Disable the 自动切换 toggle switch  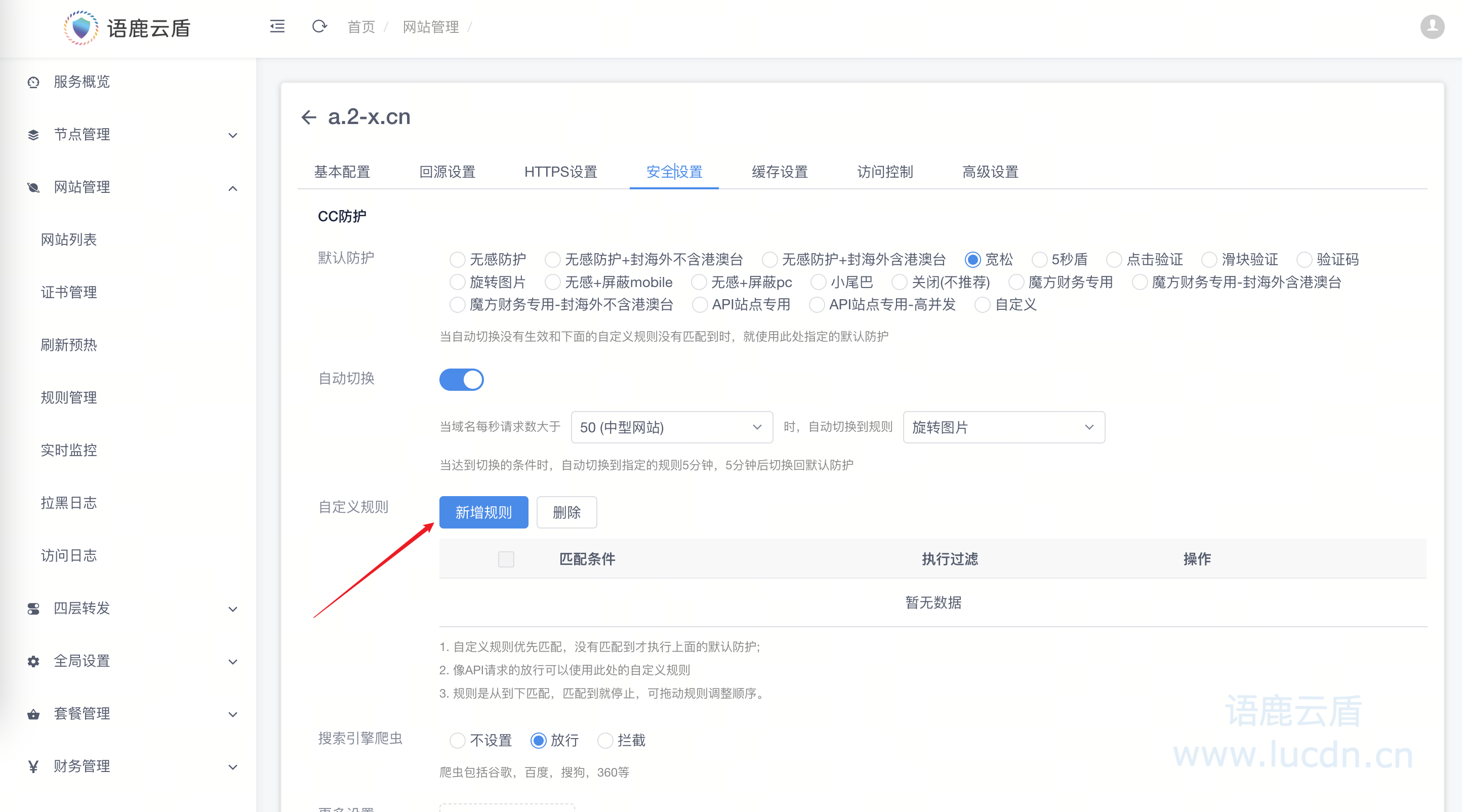click(461, 379)
